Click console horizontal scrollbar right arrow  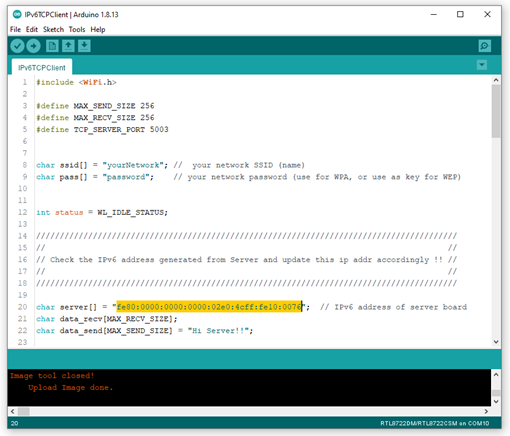(x=486, y=411)
